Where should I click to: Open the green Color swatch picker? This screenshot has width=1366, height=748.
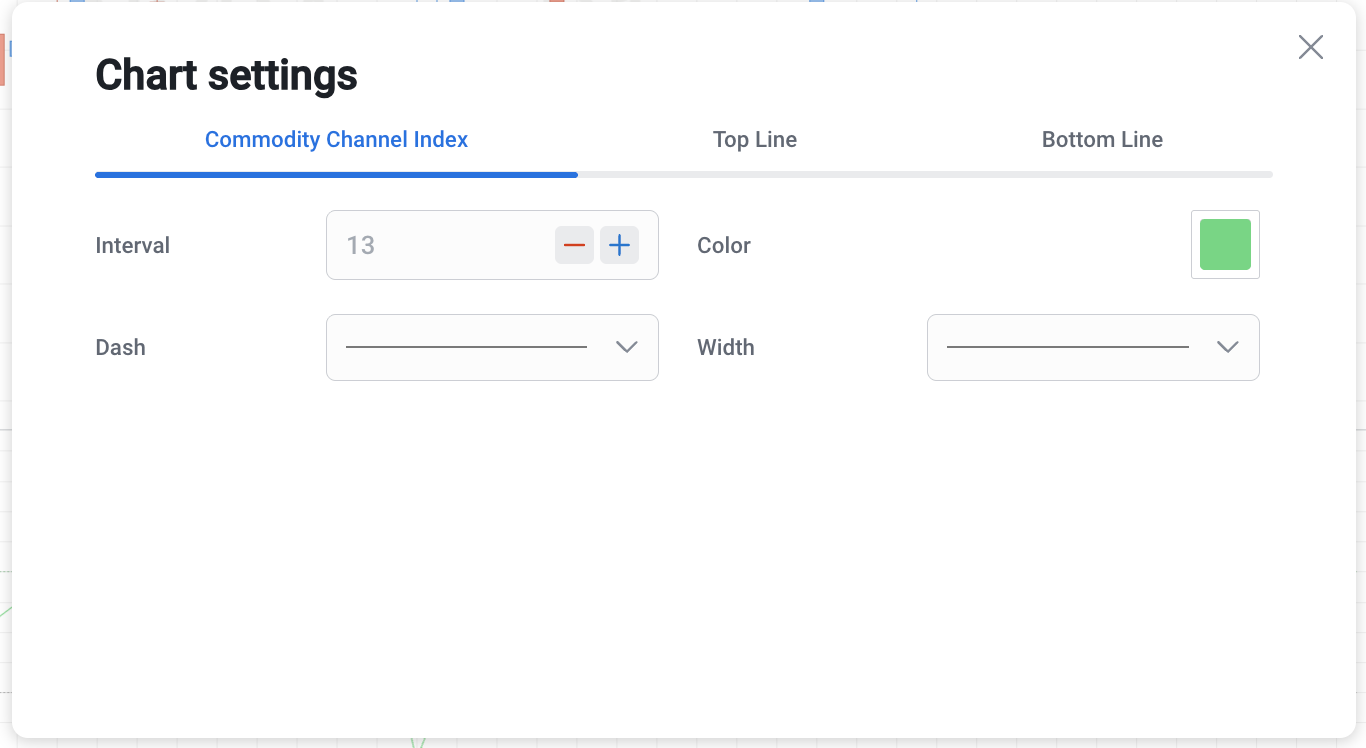click(x=1225, y=245)
